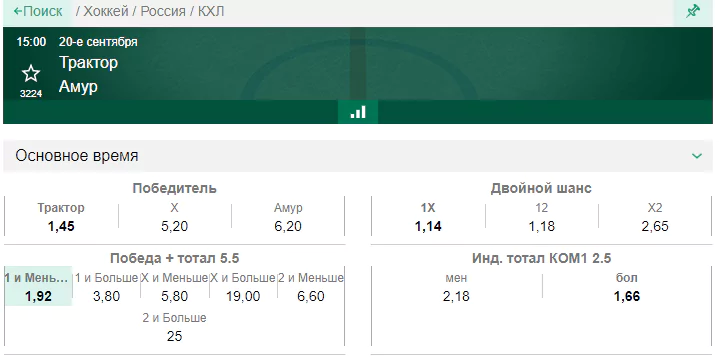Open Россия breadcrumb link
The image size is (719, 361).
163,11
